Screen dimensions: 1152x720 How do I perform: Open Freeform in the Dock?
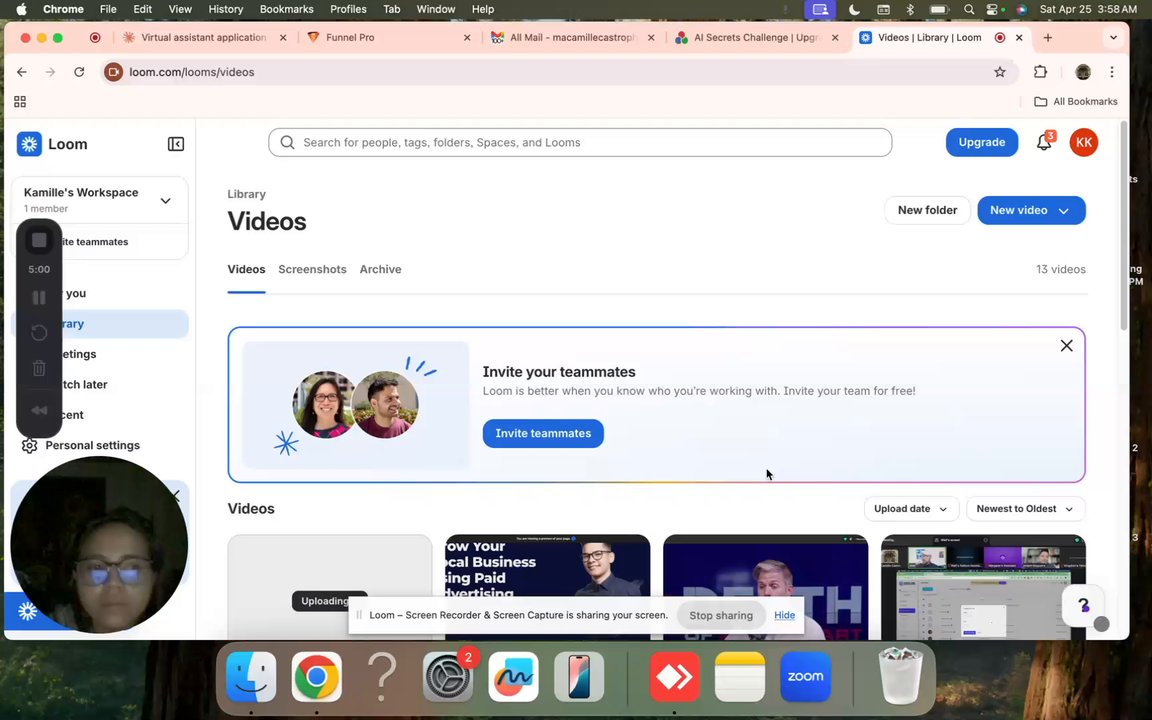(514, 677)
